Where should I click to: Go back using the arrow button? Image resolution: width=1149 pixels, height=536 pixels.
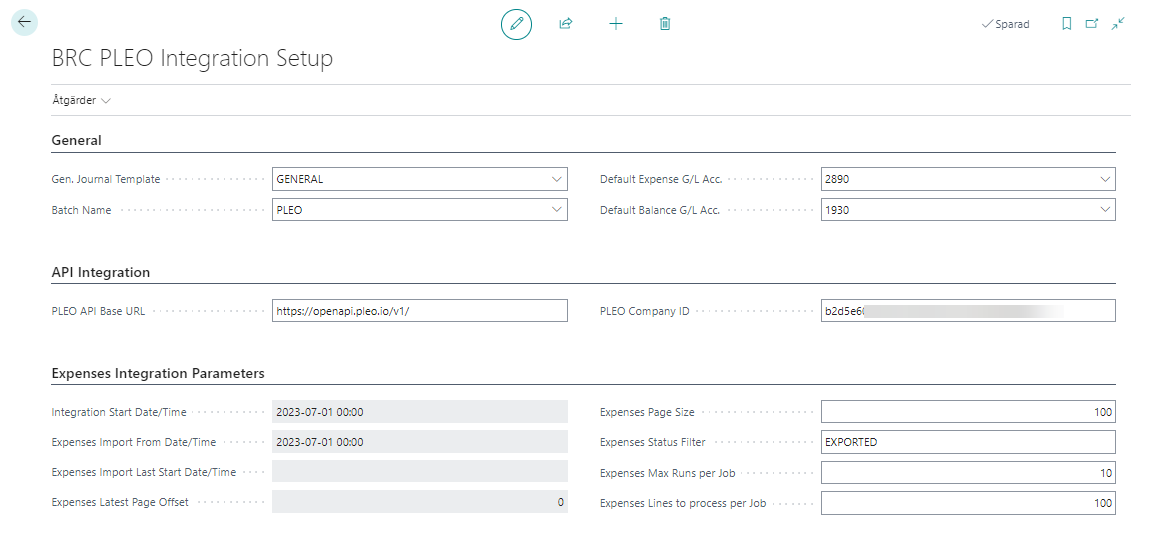click(24, 23)
